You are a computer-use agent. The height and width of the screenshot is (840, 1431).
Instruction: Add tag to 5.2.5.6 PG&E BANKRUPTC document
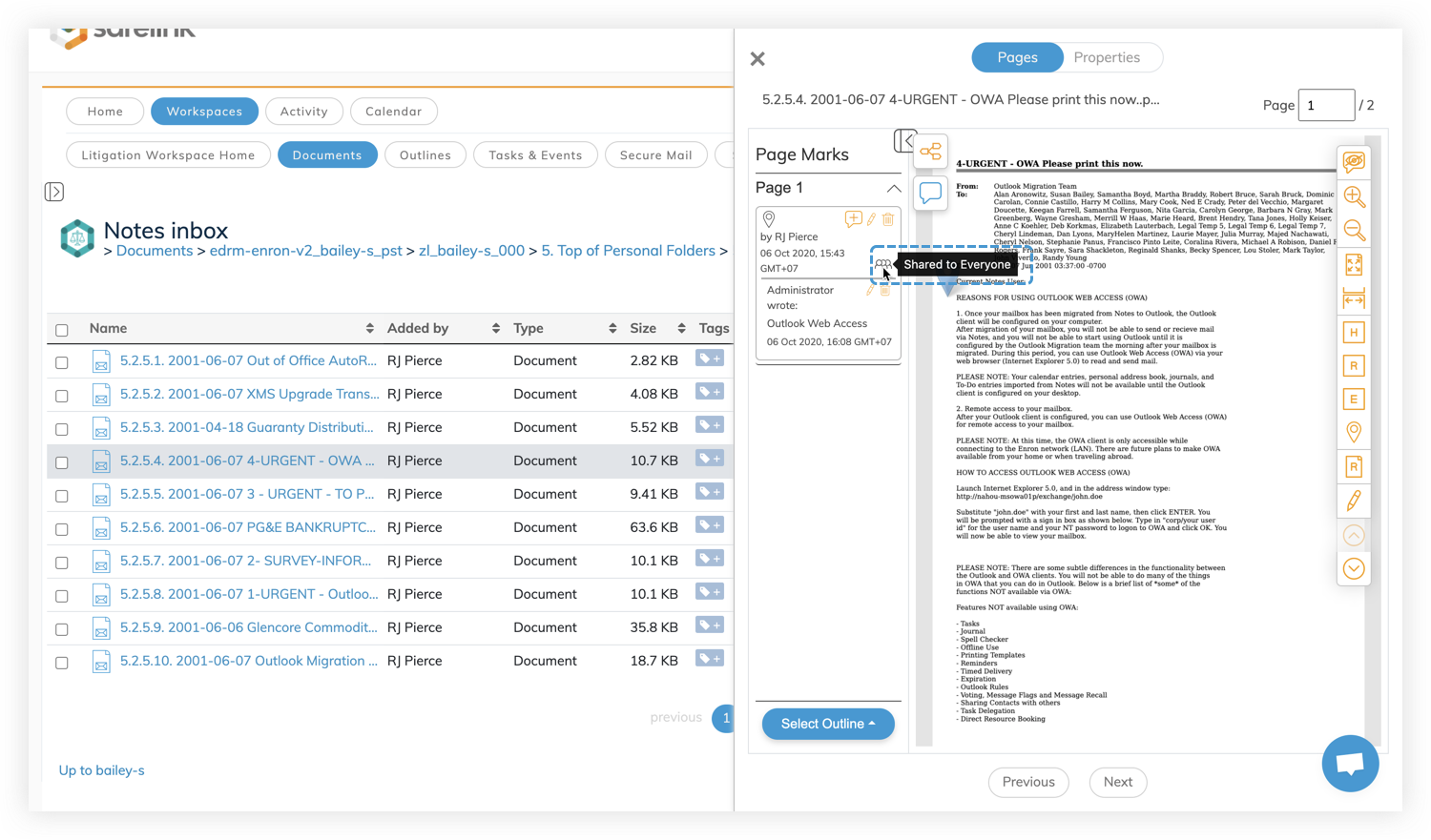pos(710,525)
